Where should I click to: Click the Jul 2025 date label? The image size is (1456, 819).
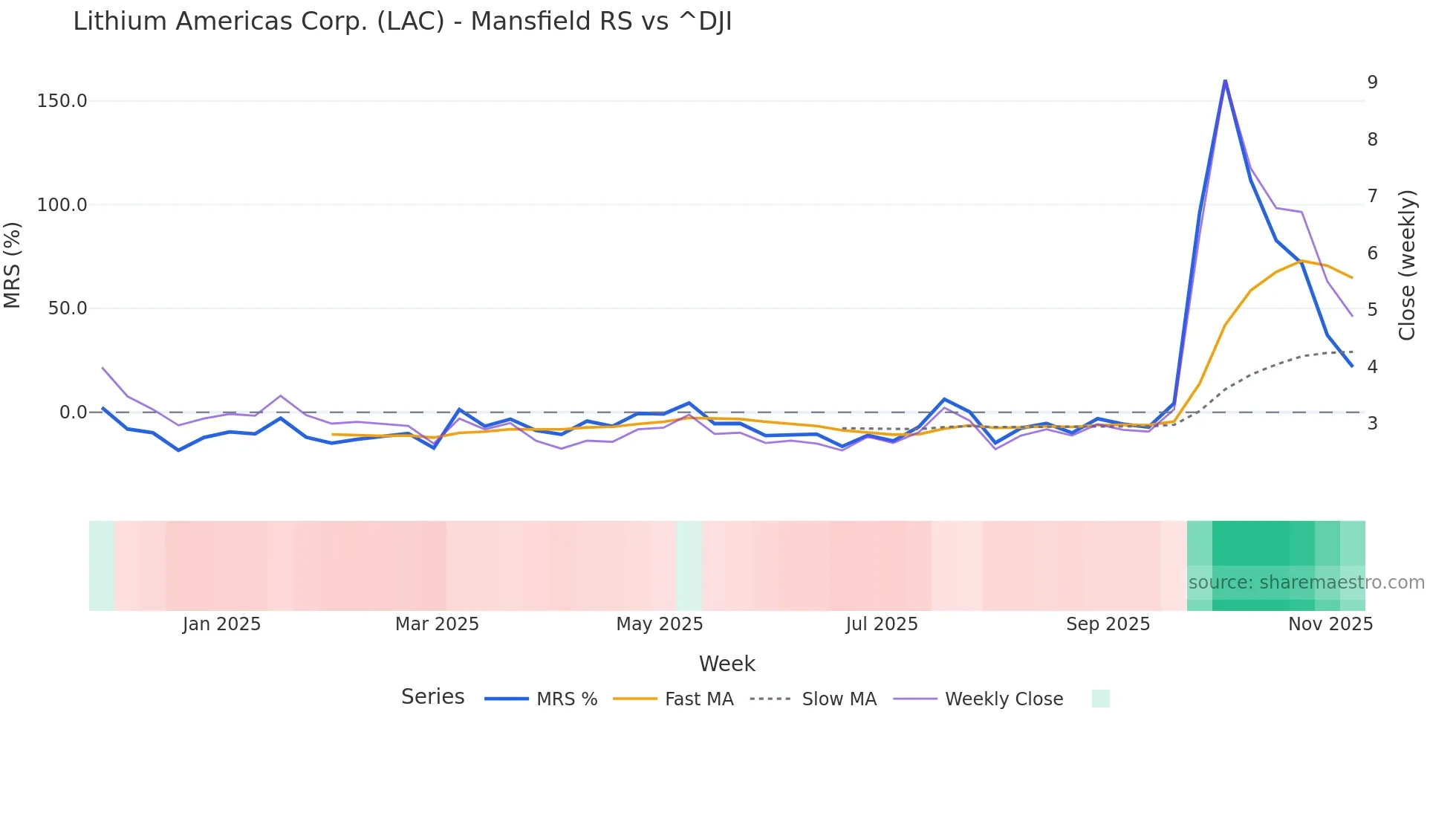(x=882, y=624)
